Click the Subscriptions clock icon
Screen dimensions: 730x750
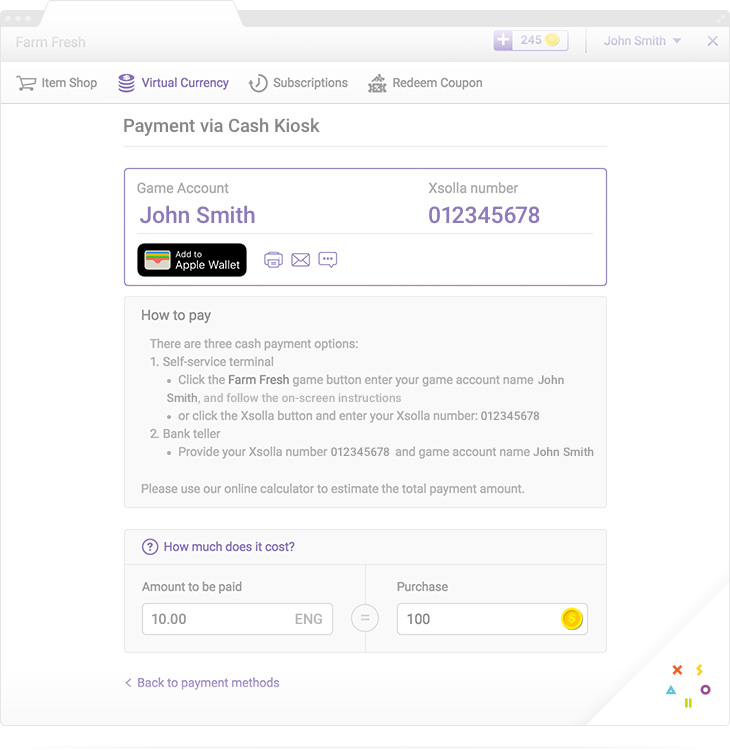(258, 83)
